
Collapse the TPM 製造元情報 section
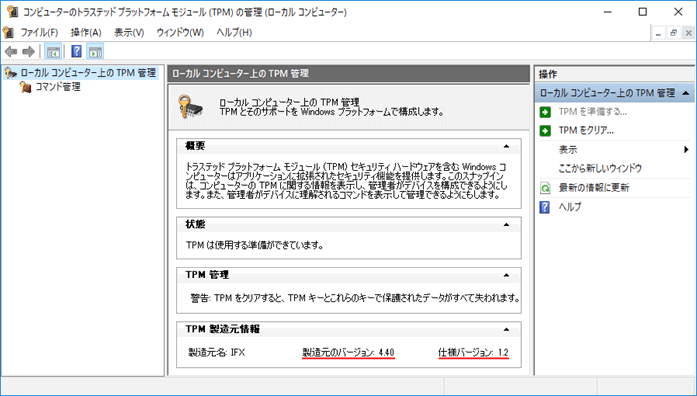506,330
